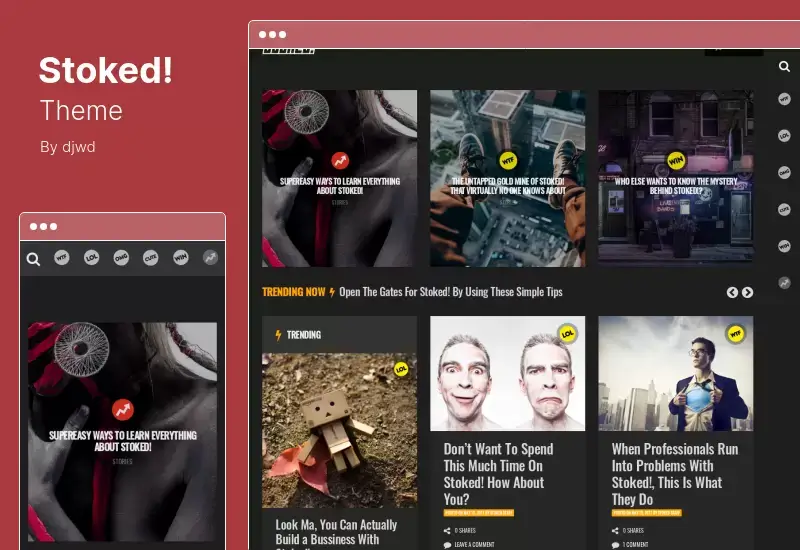
Task: Tap the WIN icon in the mobile preview toolbar
Action: (x=181, y=258)
